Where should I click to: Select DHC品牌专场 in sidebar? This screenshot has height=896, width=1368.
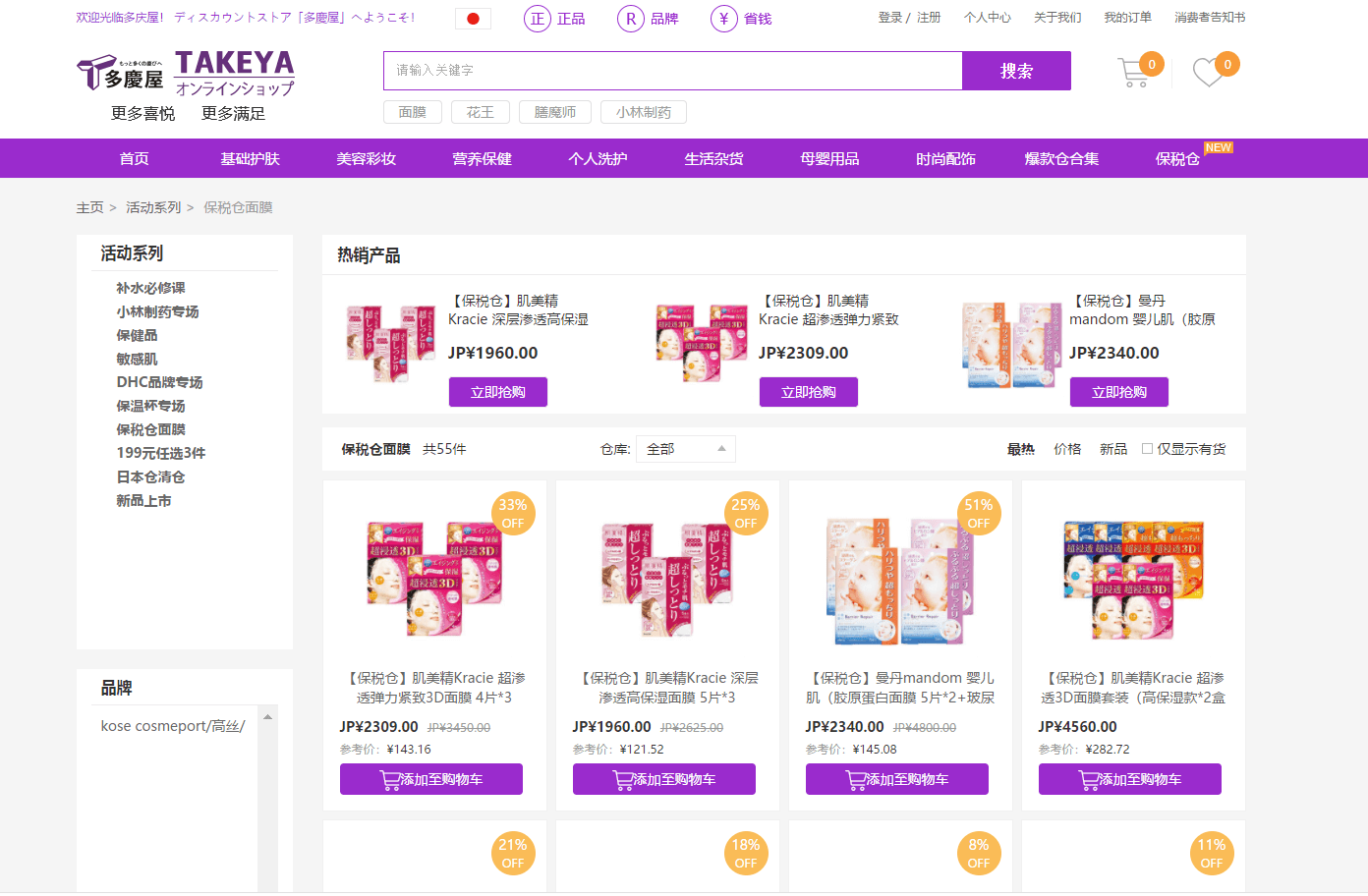159,382
